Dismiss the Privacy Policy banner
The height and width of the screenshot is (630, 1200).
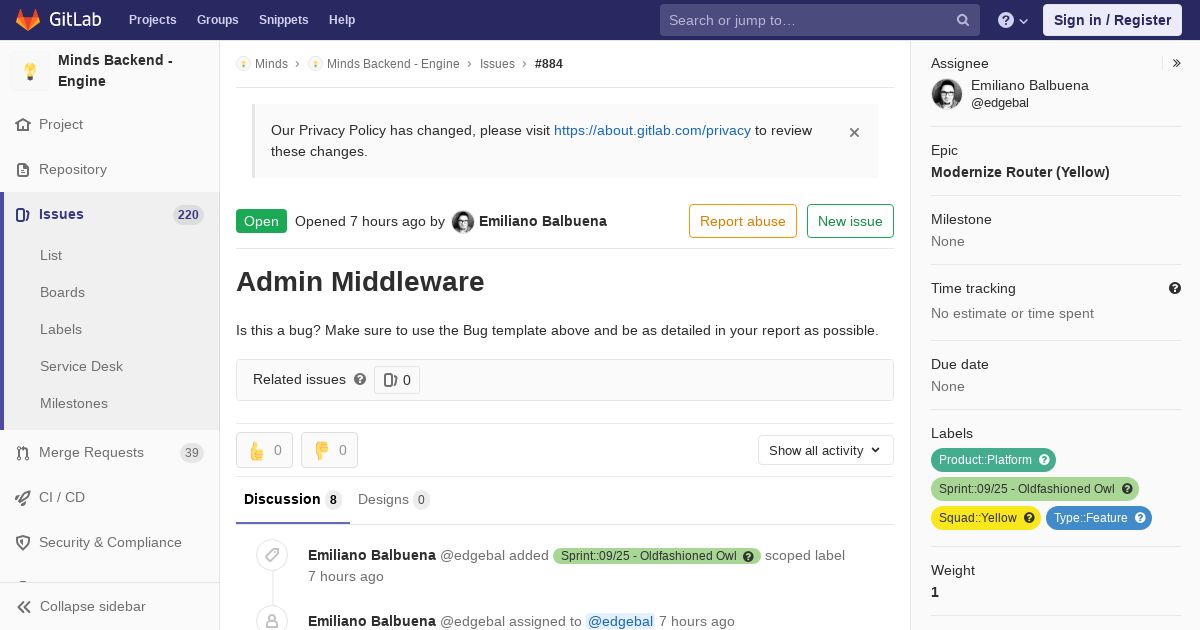pos(854,132)
